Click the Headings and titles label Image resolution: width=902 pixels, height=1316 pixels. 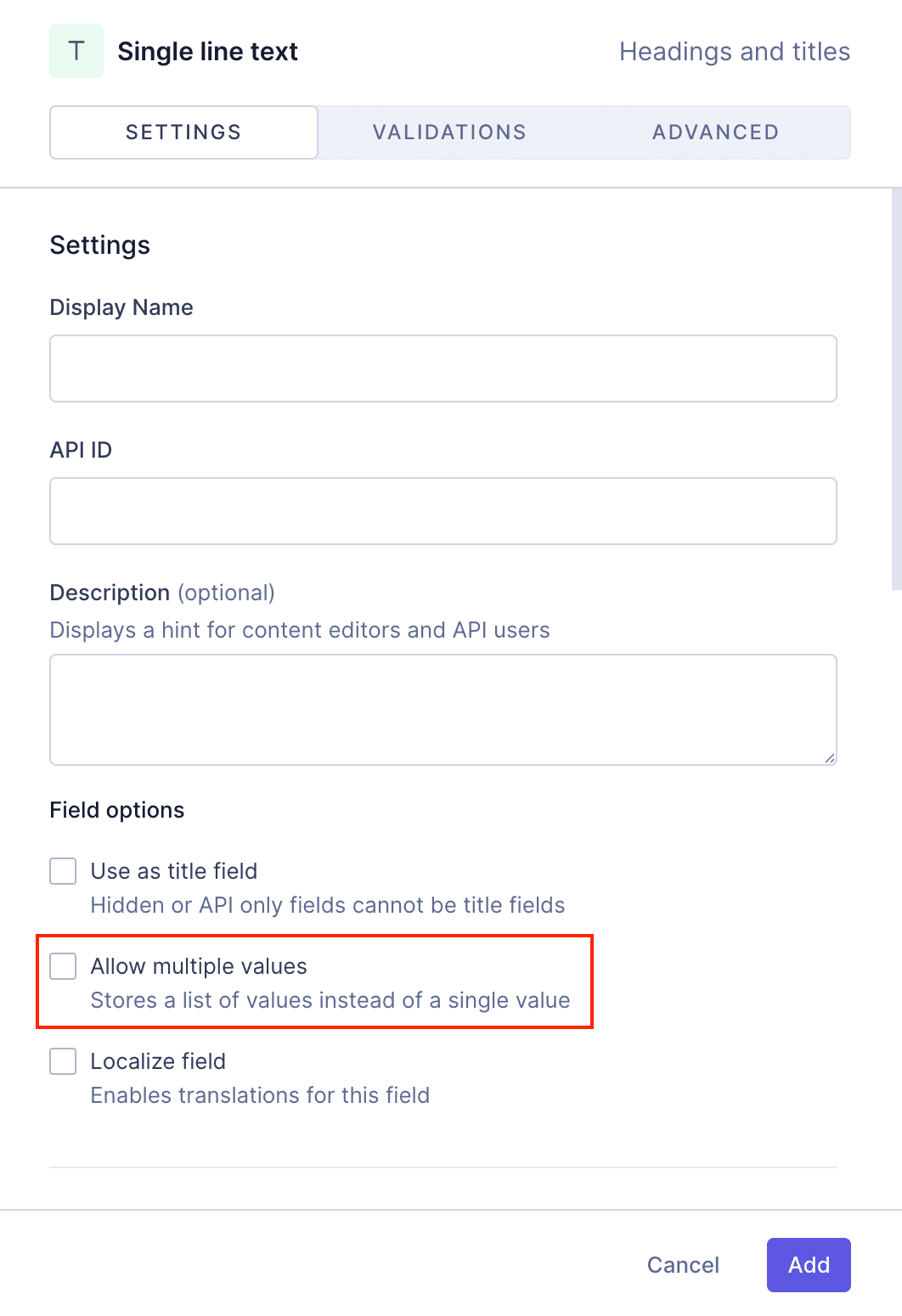tap(736, 52)
